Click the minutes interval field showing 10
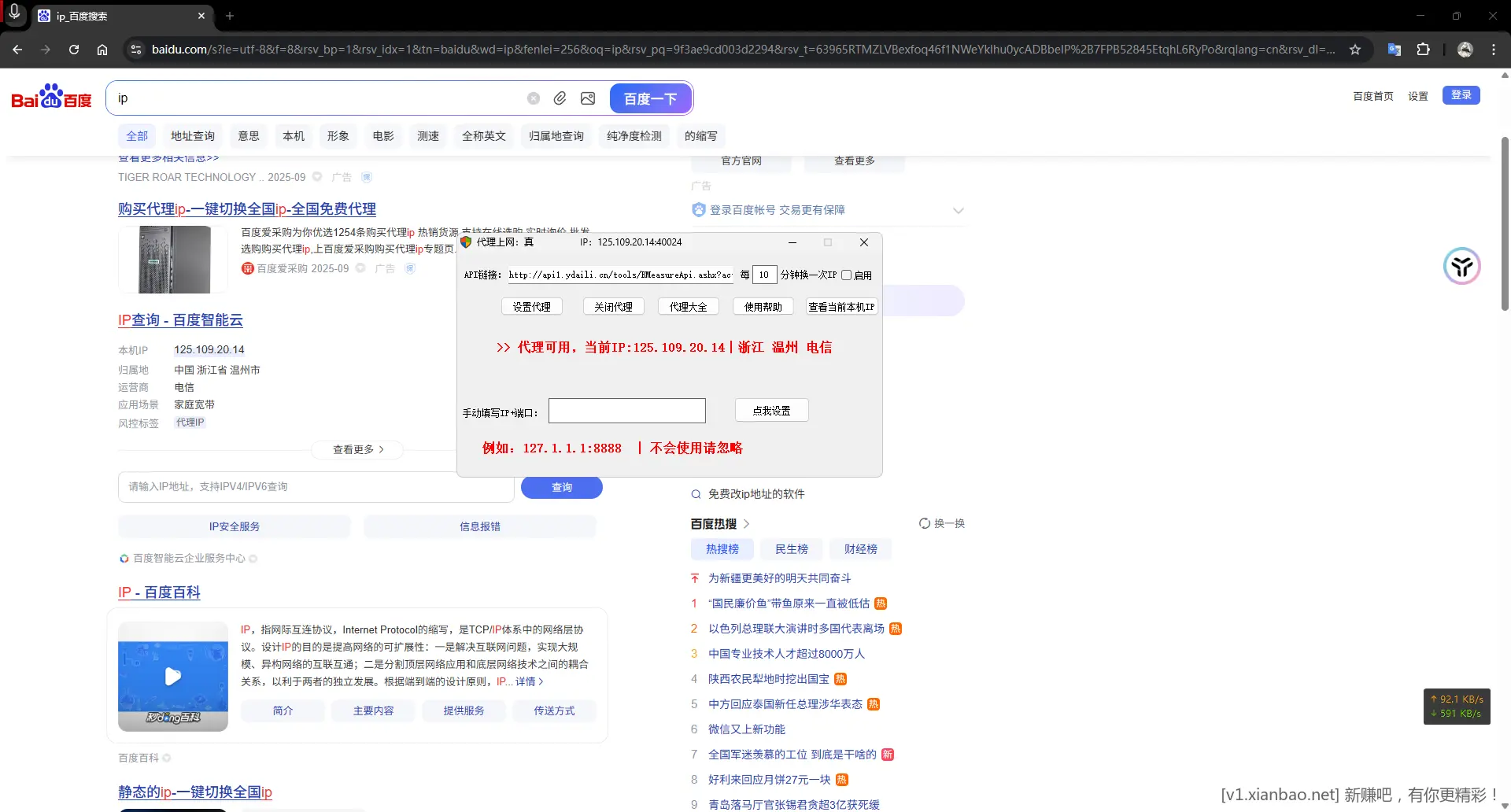Screen dimensions: 1511x812 pos(764,275)
